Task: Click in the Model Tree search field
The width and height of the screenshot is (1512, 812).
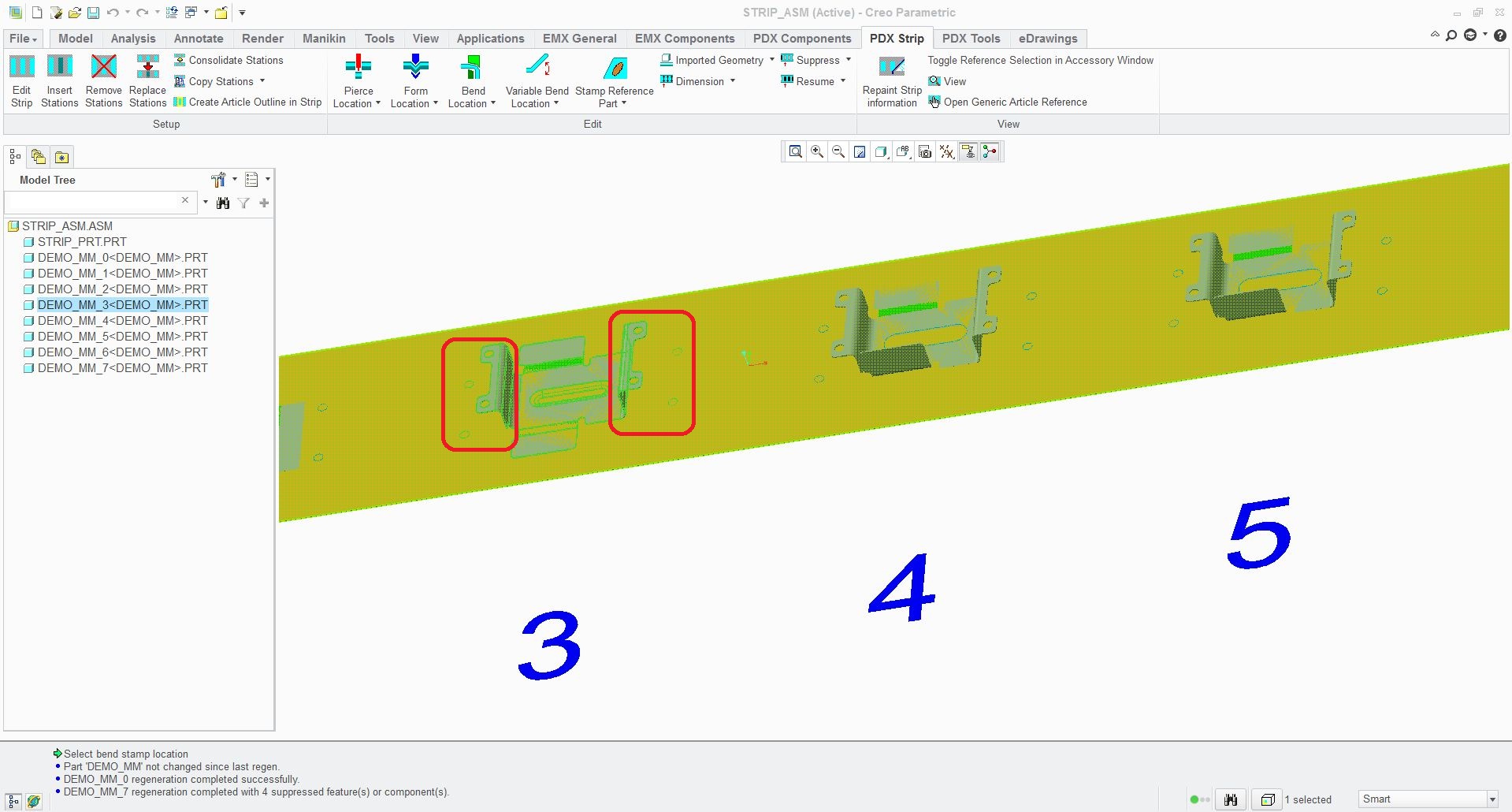Action: pos(92,203)
